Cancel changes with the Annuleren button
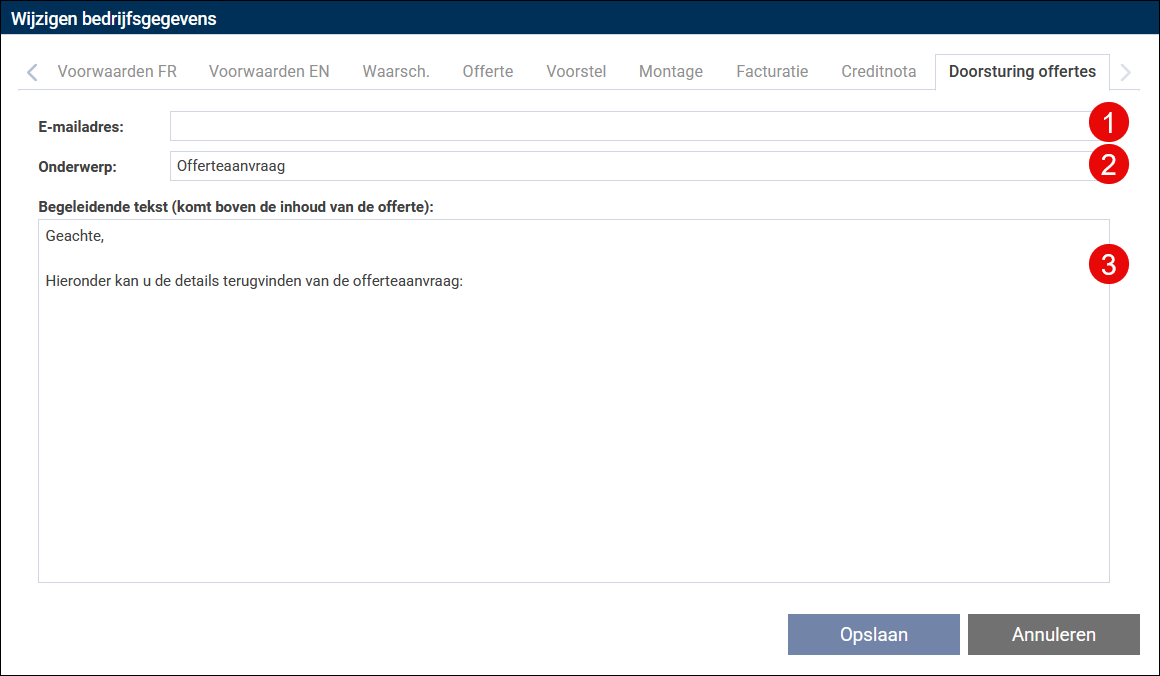Viewport: 1160px width, 676px height. 1053,634
